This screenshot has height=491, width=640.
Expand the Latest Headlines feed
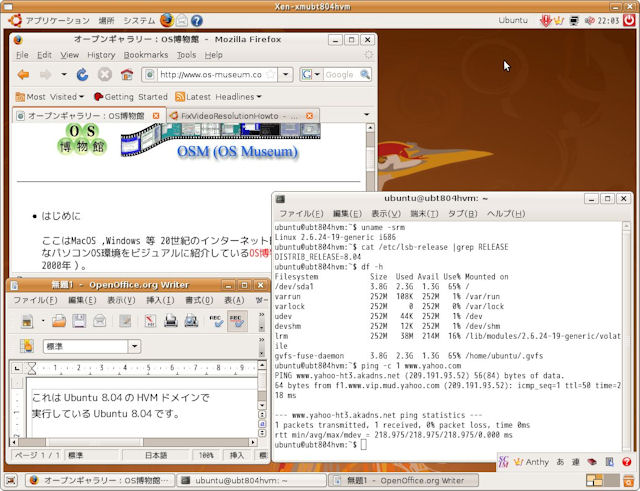[x=218, y=97]
